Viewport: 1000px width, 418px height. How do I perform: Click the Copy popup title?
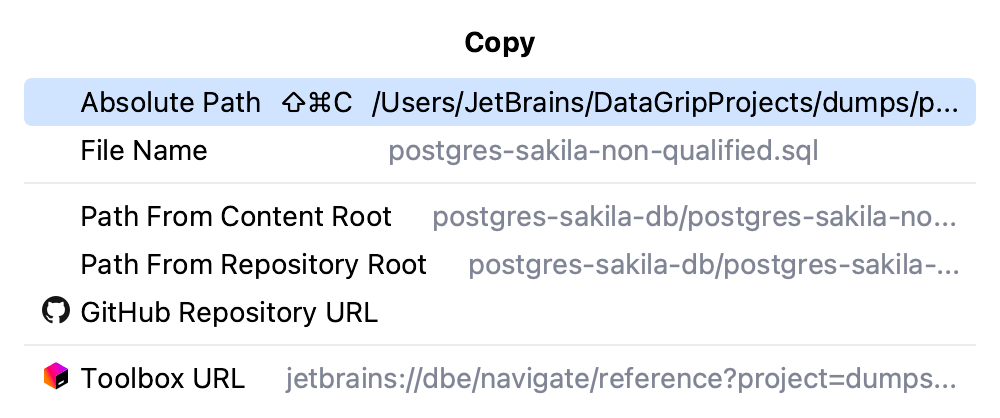pyautogui.click(x=499, y=43)
